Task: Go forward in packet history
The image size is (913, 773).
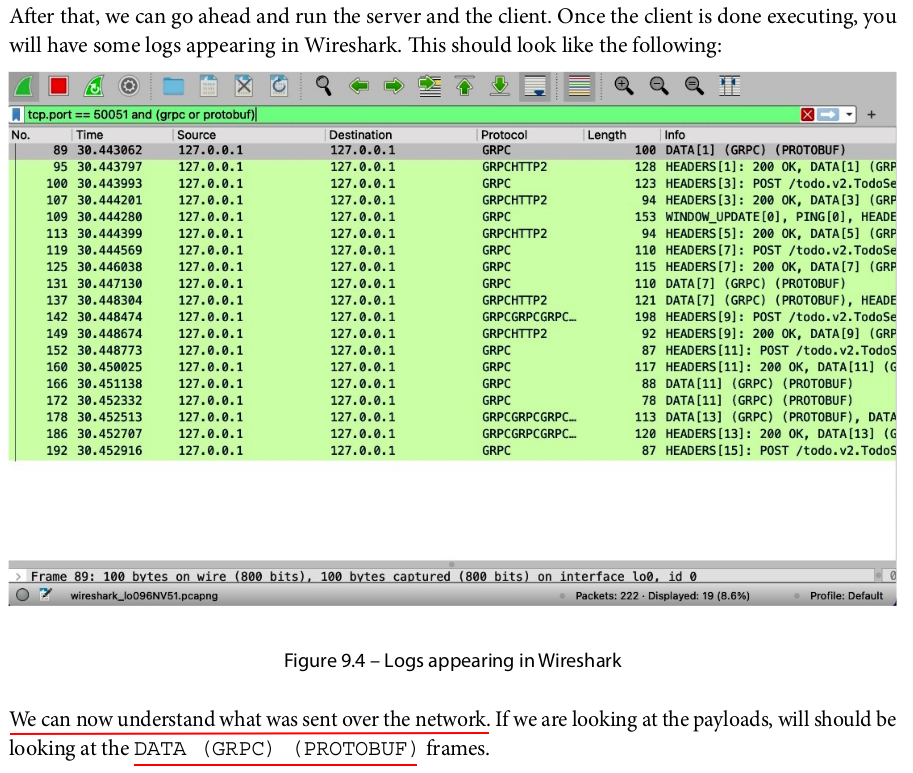Action: [x=394, y=87]
